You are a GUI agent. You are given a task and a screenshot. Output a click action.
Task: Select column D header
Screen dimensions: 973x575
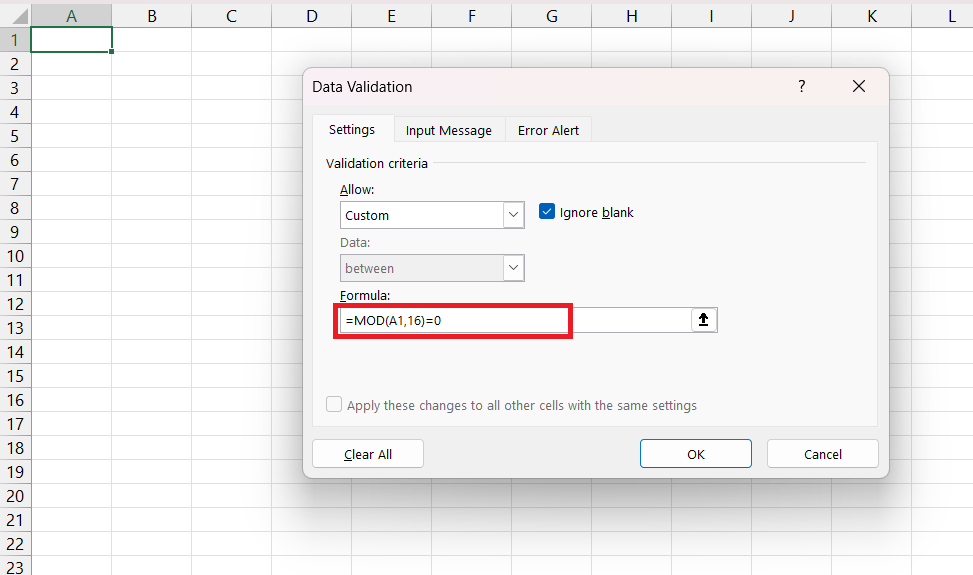point(312,16)
